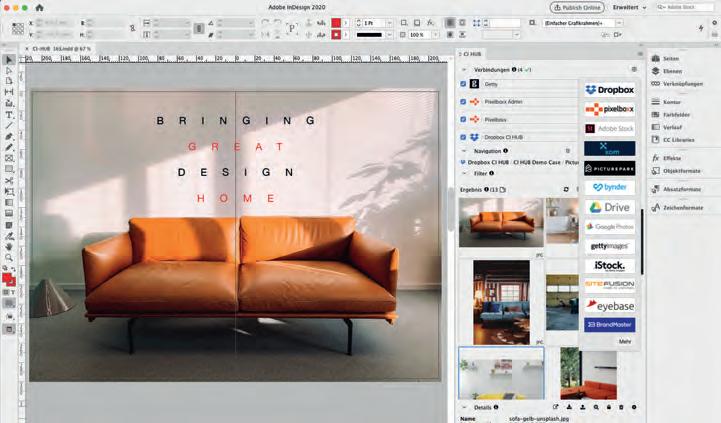Collapse the Verbindungen section
This screenshot has width=721, height=423.
(x=464, y=70)
